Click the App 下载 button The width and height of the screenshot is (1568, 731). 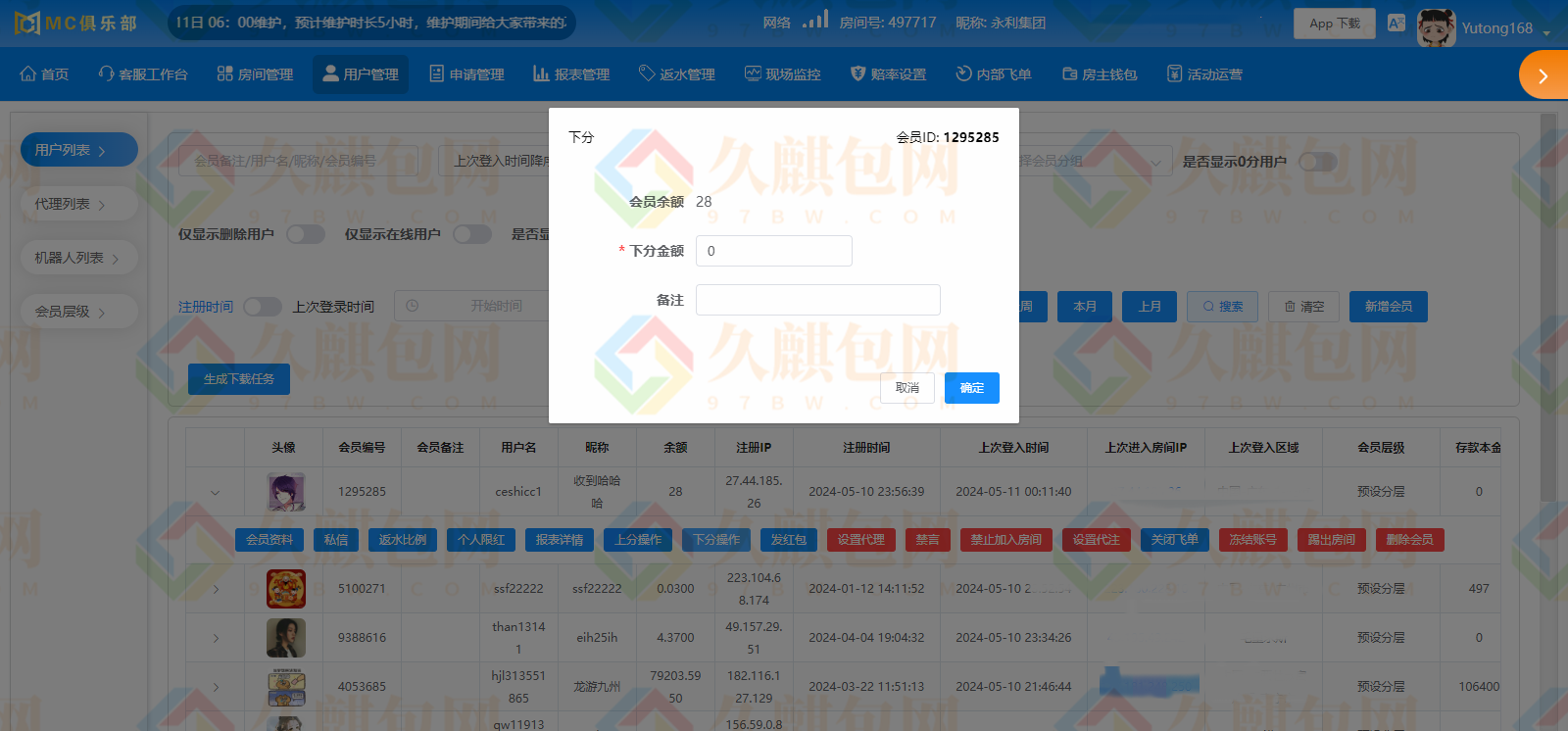1335,24
